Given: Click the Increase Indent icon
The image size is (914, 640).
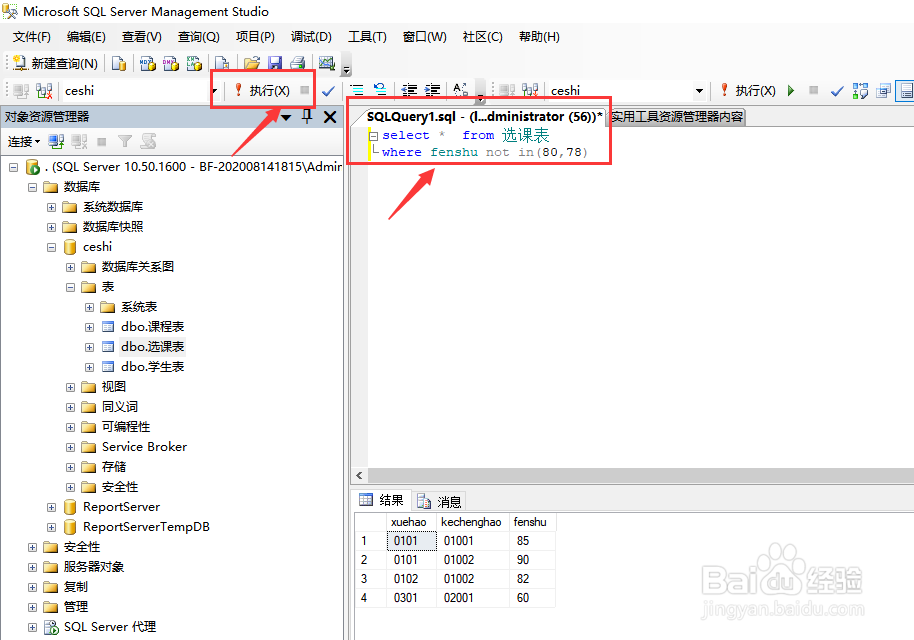Looking at the screenshot, I should click(x=430, y=90).
